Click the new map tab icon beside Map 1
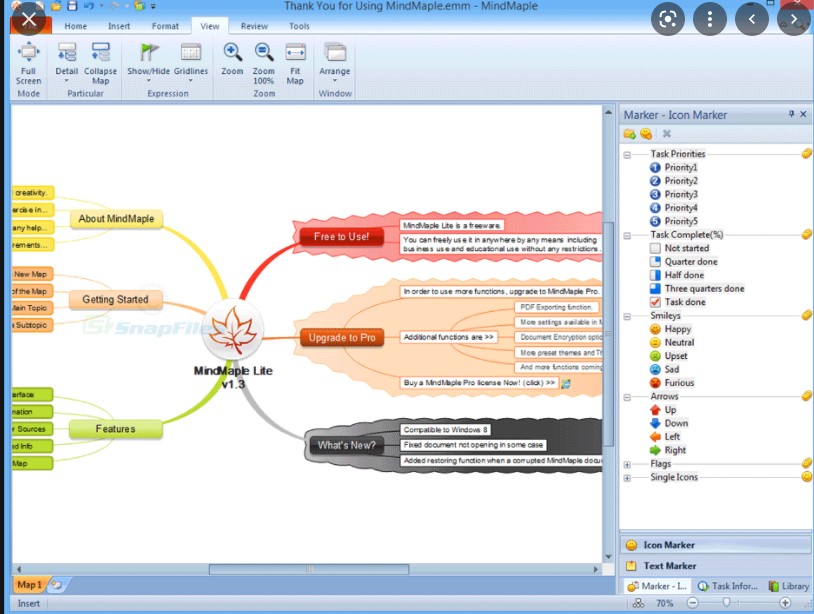This screenshot has height=614, width=814. 57,585
